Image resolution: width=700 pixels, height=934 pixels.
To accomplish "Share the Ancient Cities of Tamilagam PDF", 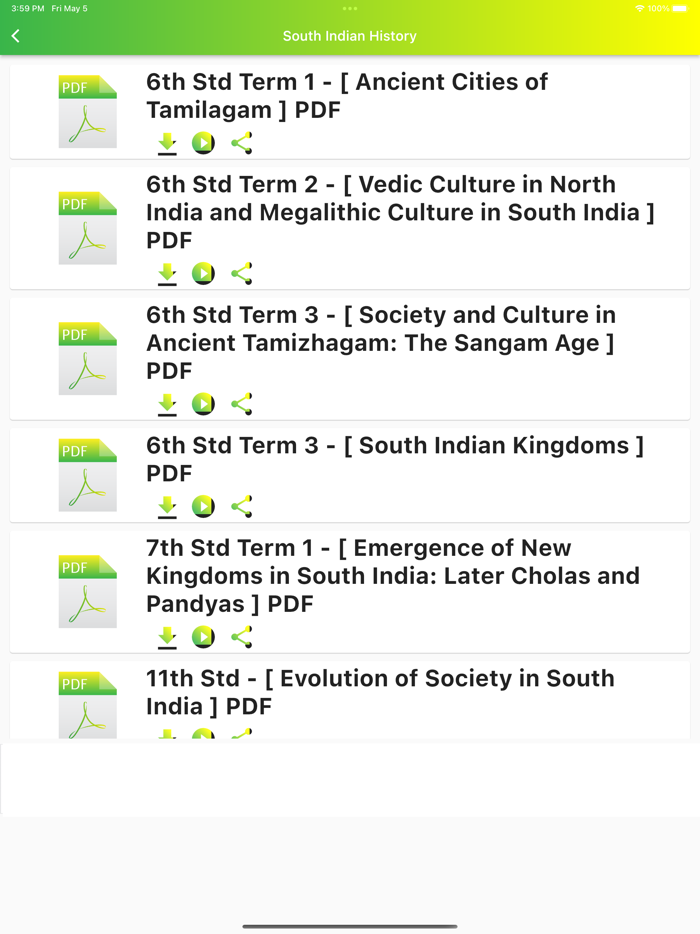I will pos(240,143).
